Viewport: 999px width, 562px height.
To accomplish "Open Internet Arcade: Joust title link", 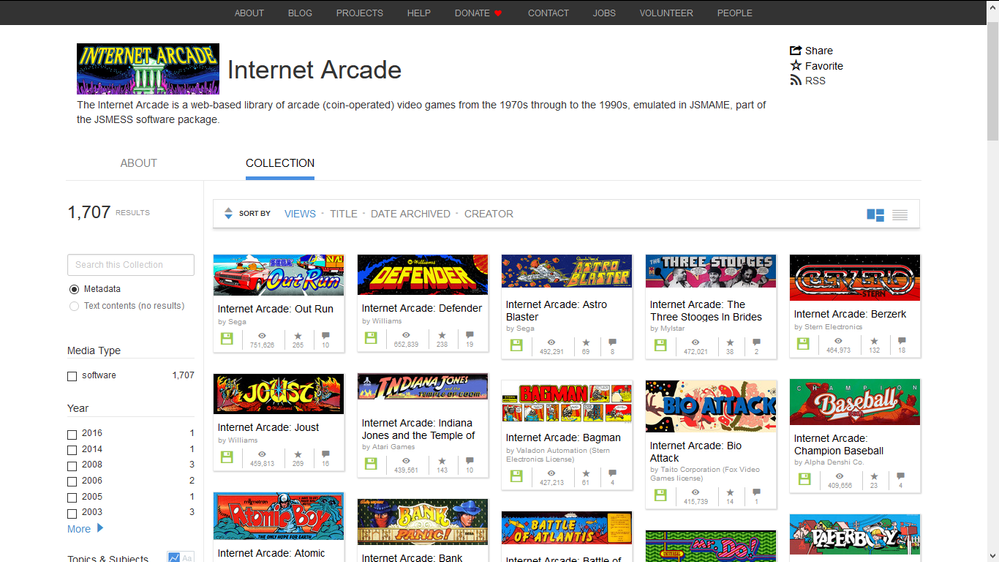I will click(268, 427).
